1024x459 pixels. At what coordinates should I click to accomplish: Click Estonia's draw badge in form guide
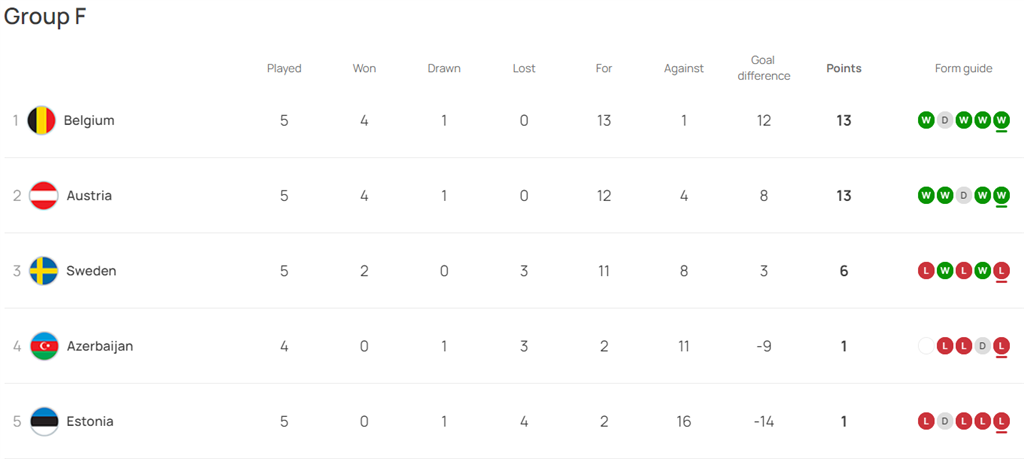[x=944, y=421]
